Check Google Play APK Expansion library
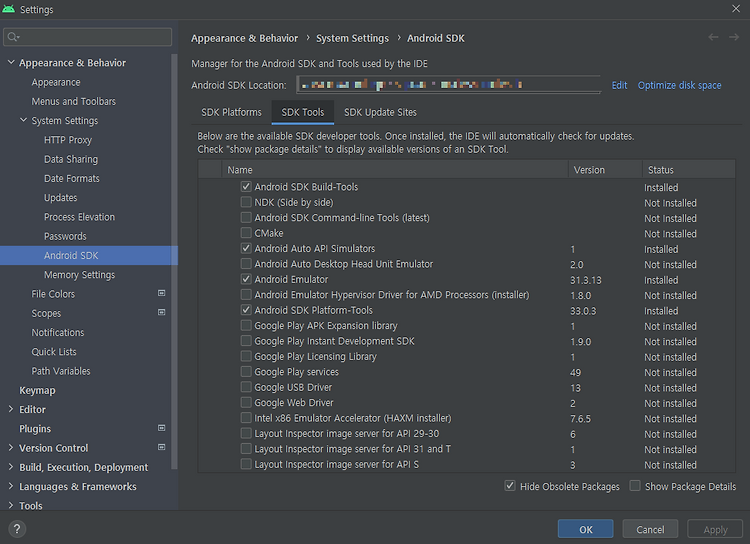 (x=246, y=325)
